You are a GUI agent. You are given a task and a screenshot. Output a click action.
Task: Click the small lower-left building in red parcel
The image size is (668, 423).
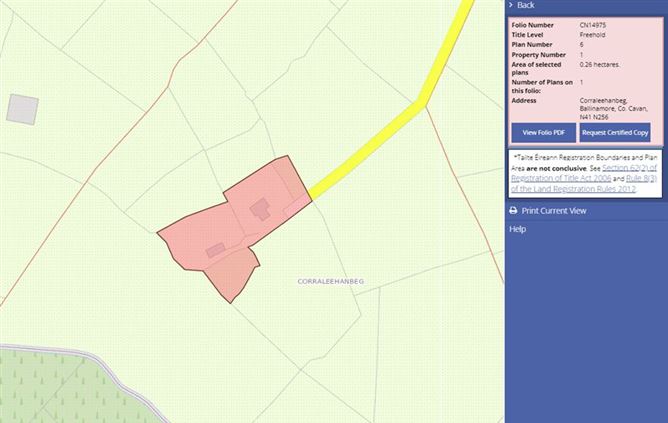tap(216, 250)
